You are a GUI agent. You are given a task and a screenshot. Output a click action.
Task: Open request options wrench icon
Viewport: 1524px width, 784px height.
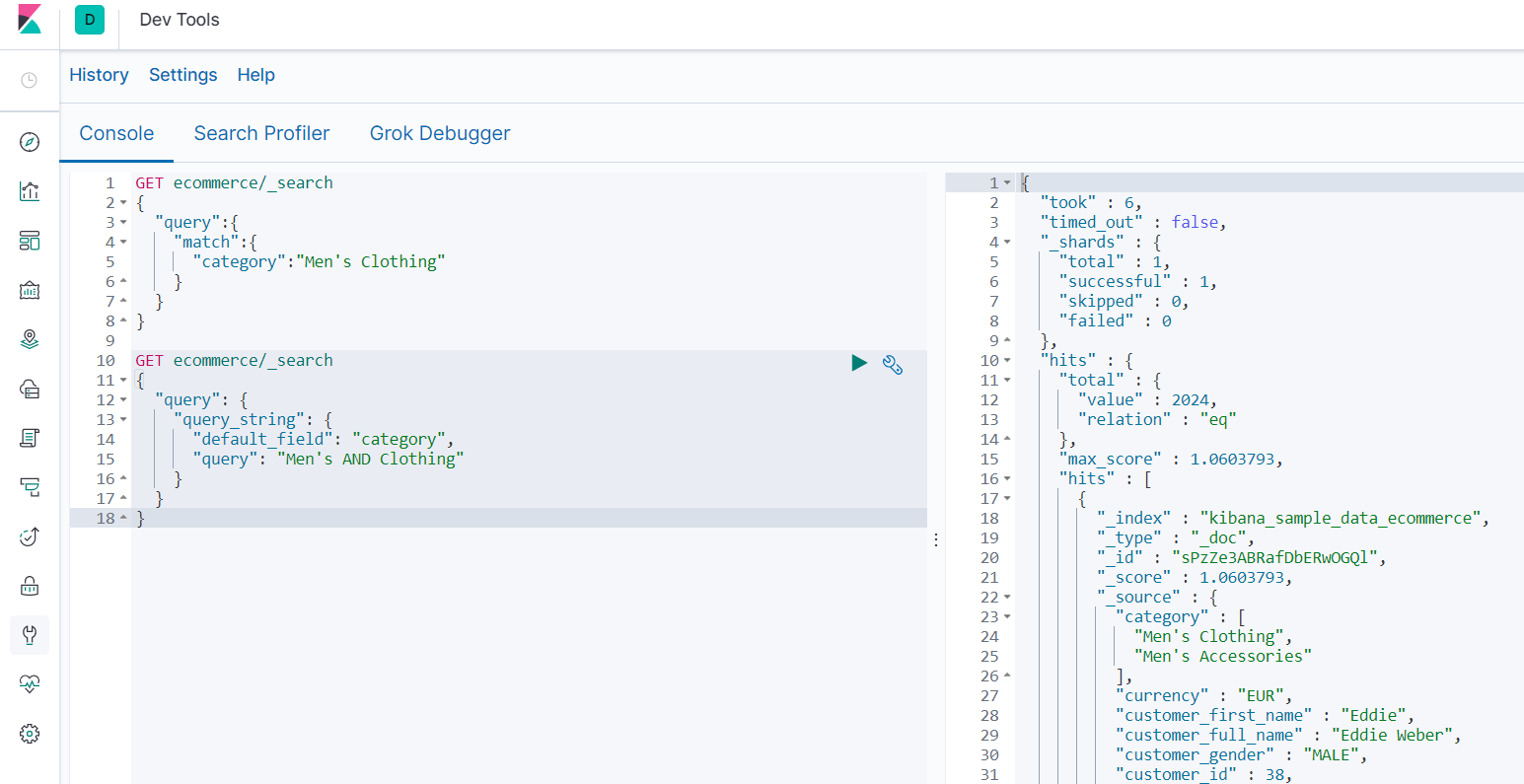893,365
